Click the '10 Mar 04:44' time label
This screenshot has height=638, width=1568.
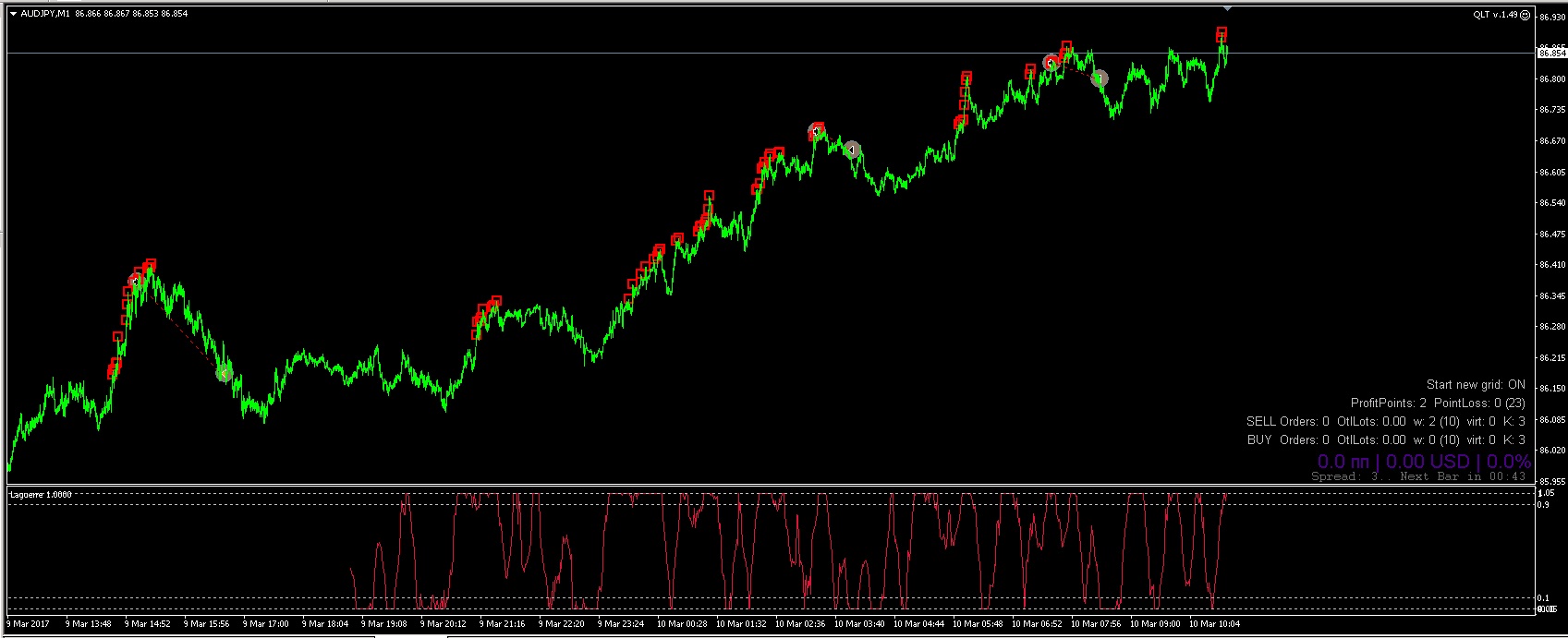tap(918, 624)
